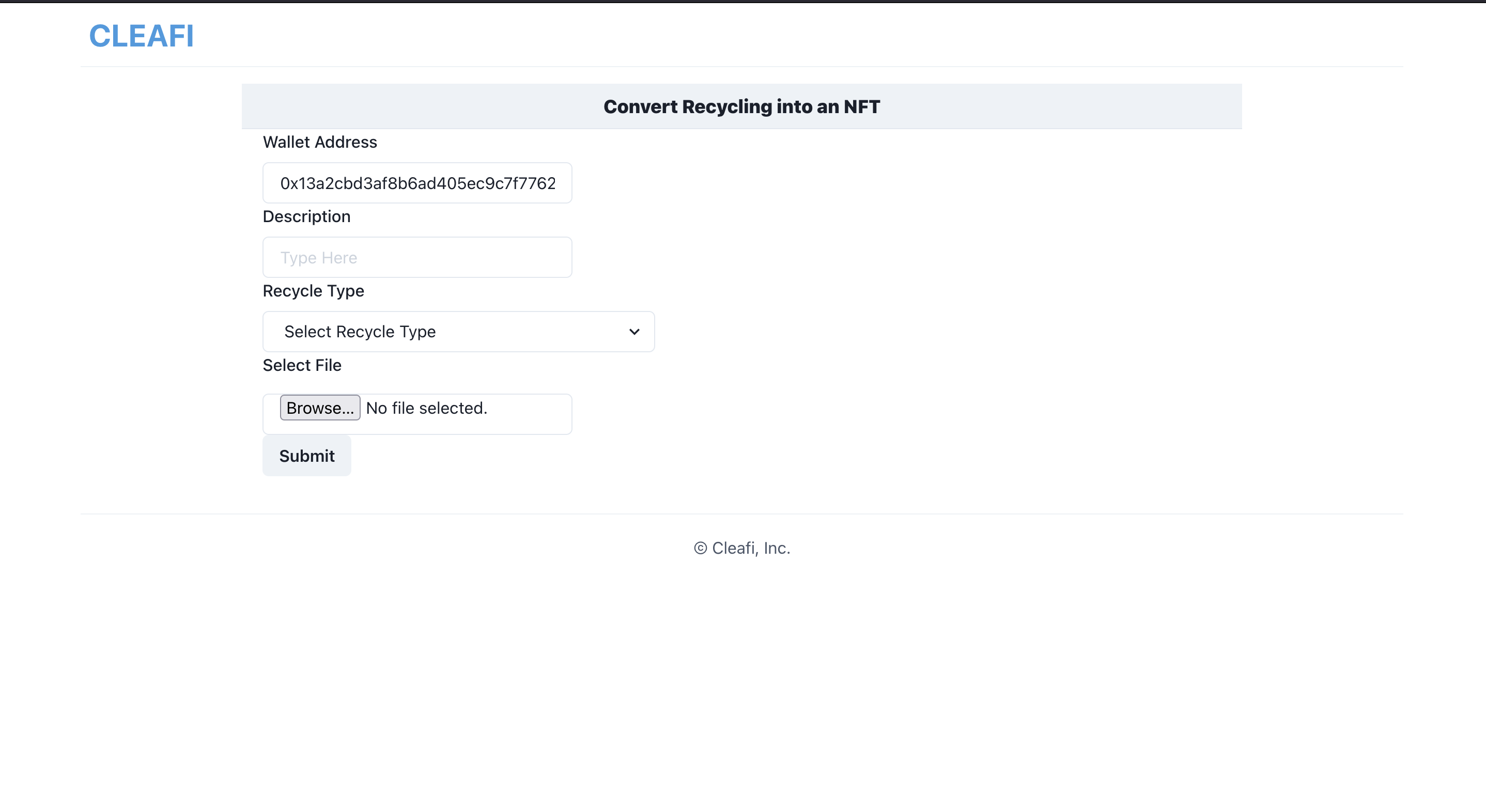This screenshot has width=1486, height=812.
Task: Click the Description label
Action: coord(306,216)
